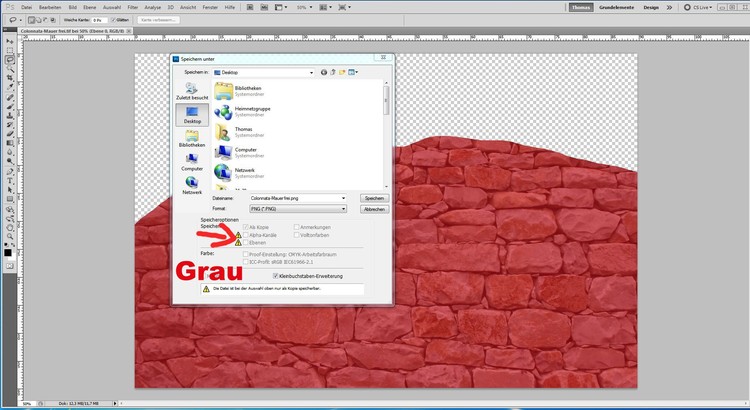Select the Brush tool in the toolbox
The width and height of the screenshot is (750, 410).
coord(10,106)
